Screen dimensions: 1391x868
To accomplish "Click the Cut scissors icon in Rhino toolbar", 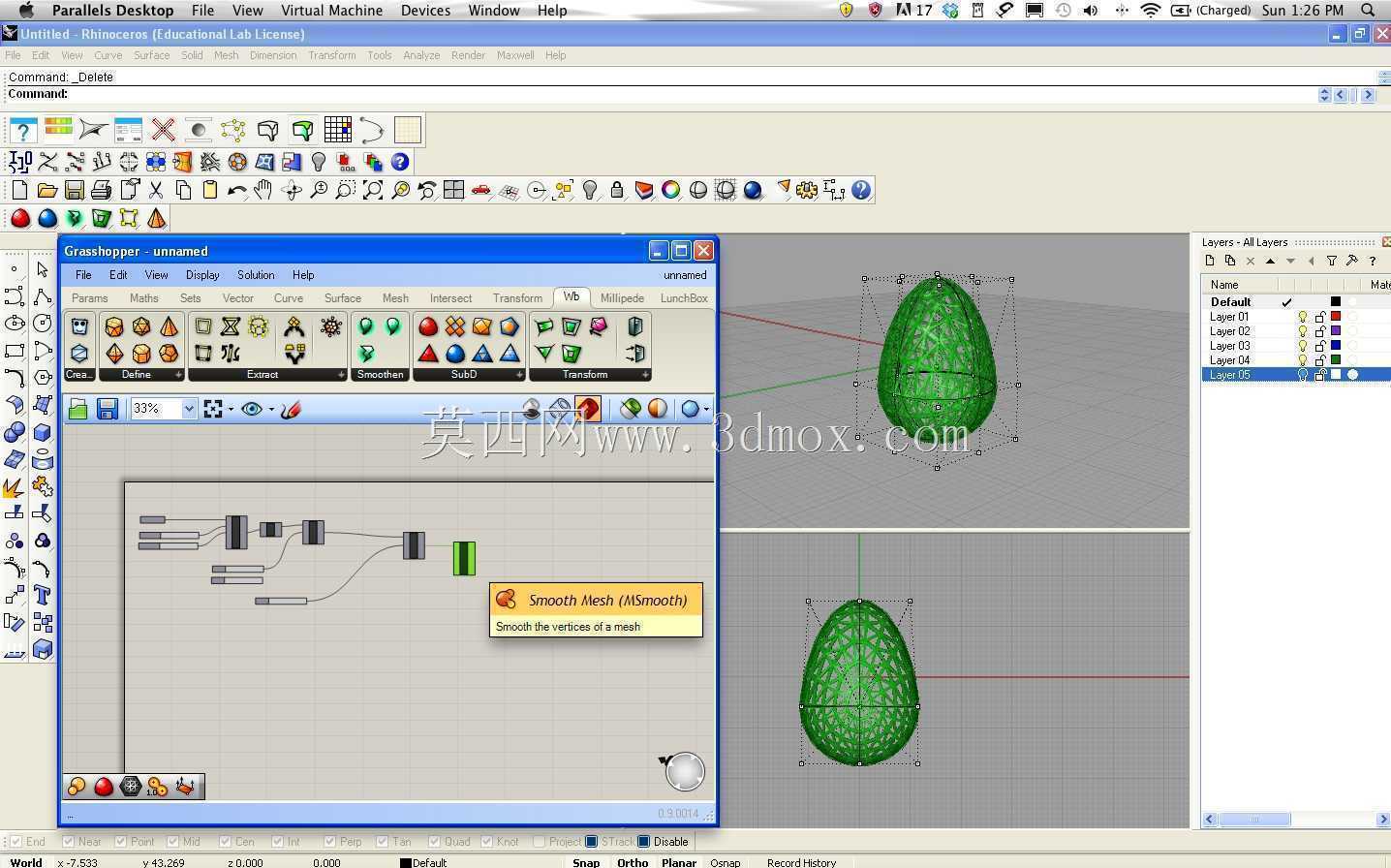I will point(156,191).
